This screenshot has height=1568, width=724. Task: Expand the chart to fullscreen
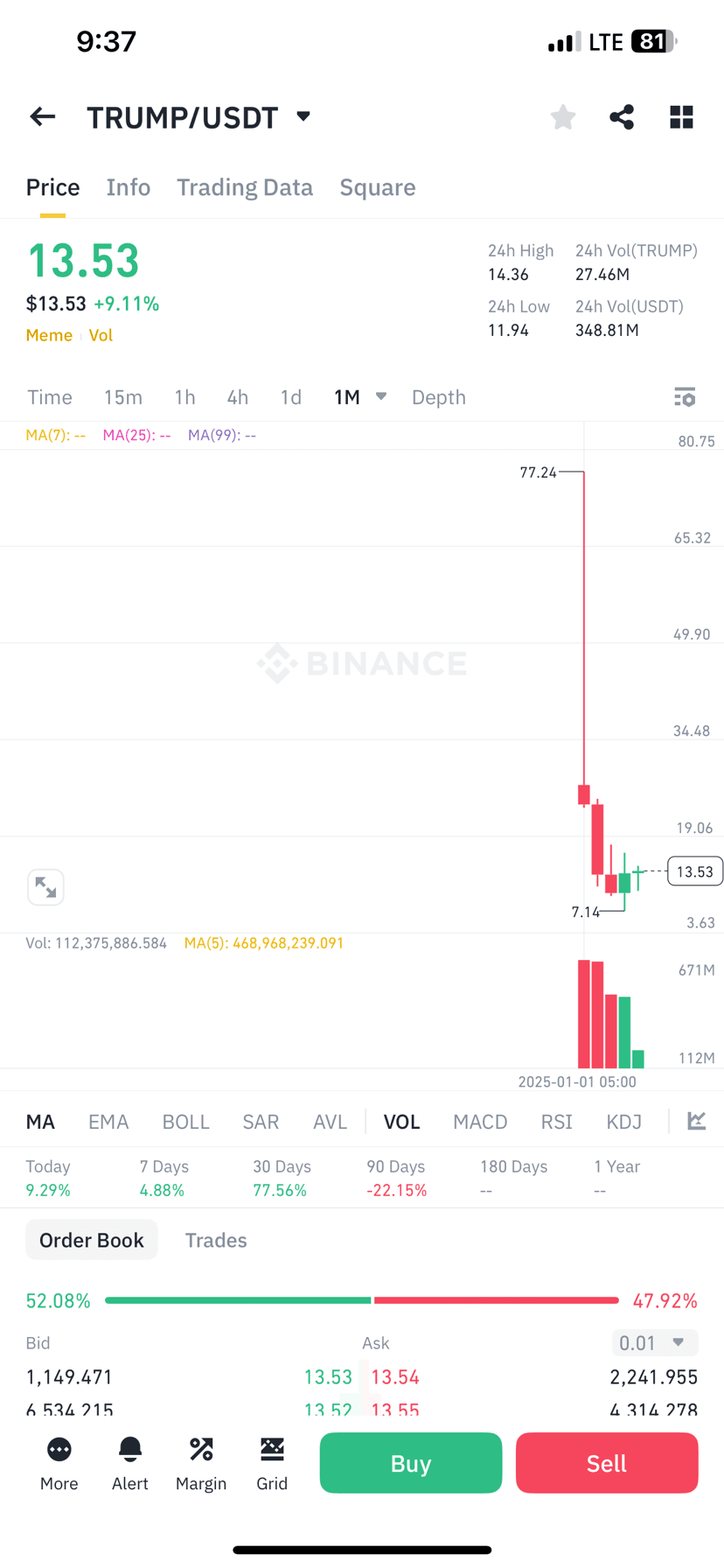[45, 887]
